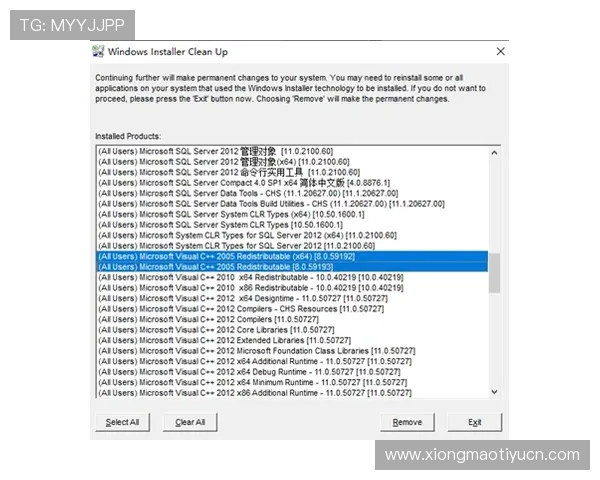
Task: Select SQL Server System CLR Types [10.50.1600.1] non-x64 row
Action: tap(292, 225)
